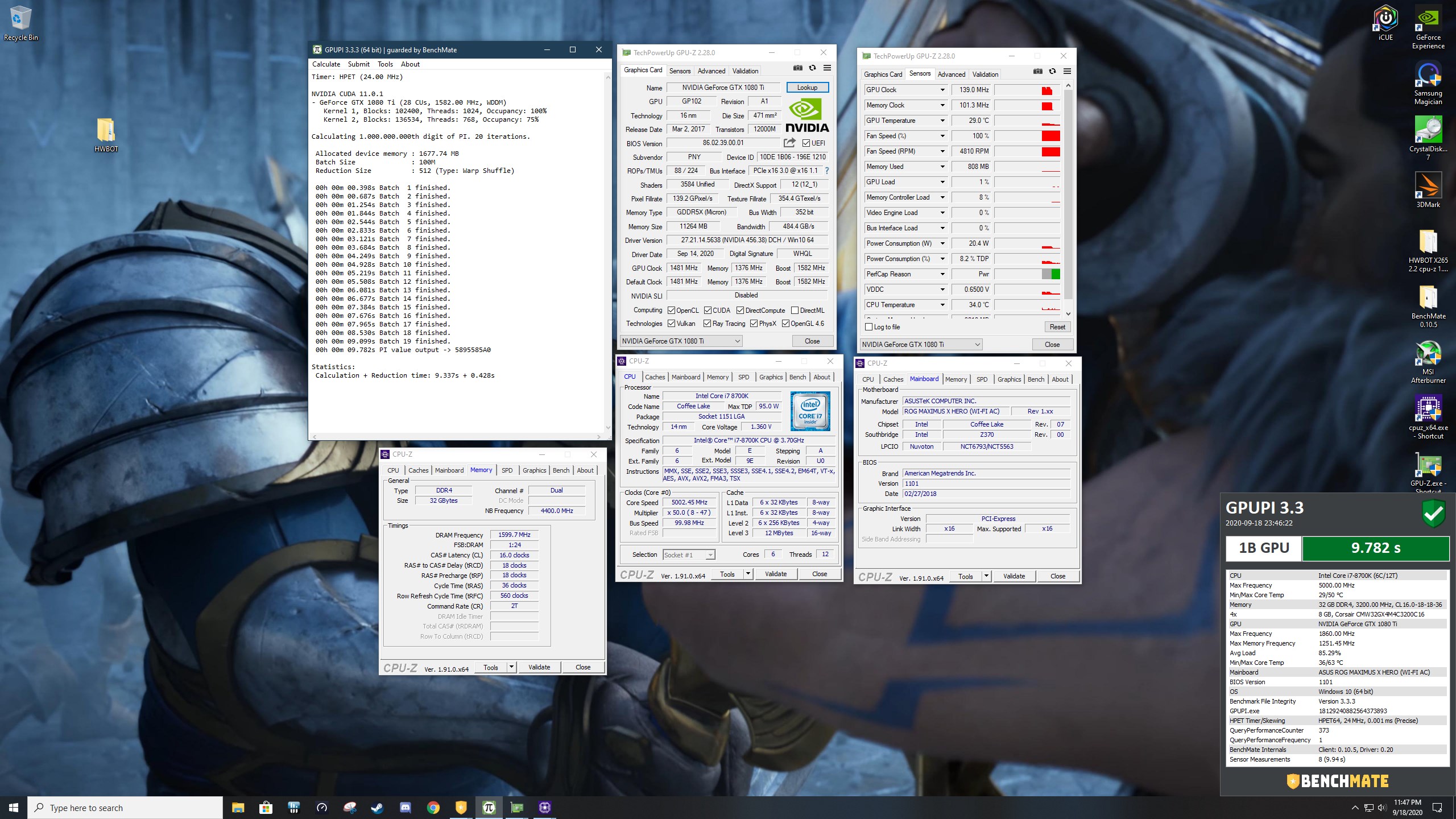Expand Memory Clock sensor dropdown
This screenshot has width=1456, height=819.
click(x=942, y=105)
